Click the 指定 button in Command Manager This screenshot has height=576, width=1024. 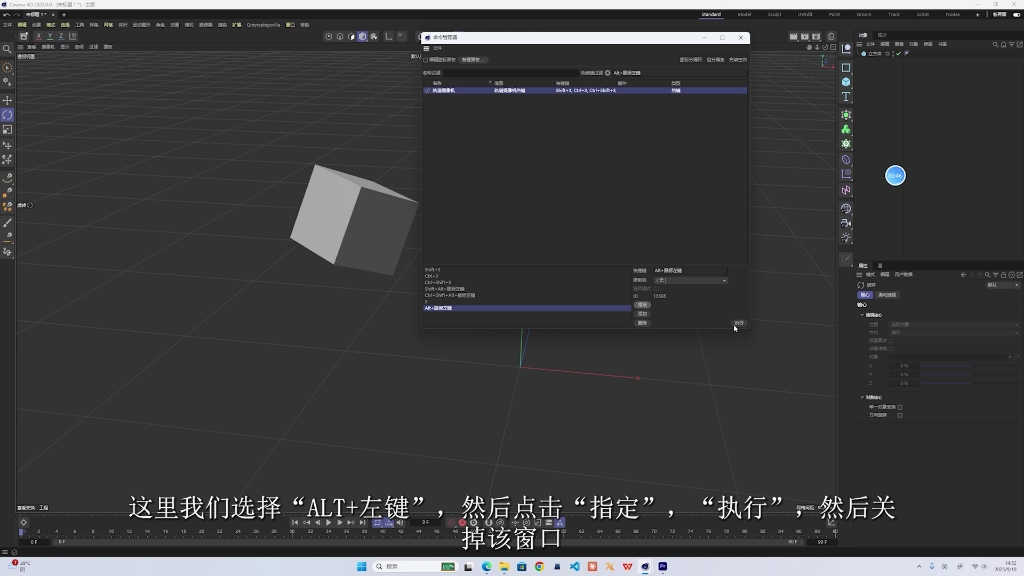642,305
